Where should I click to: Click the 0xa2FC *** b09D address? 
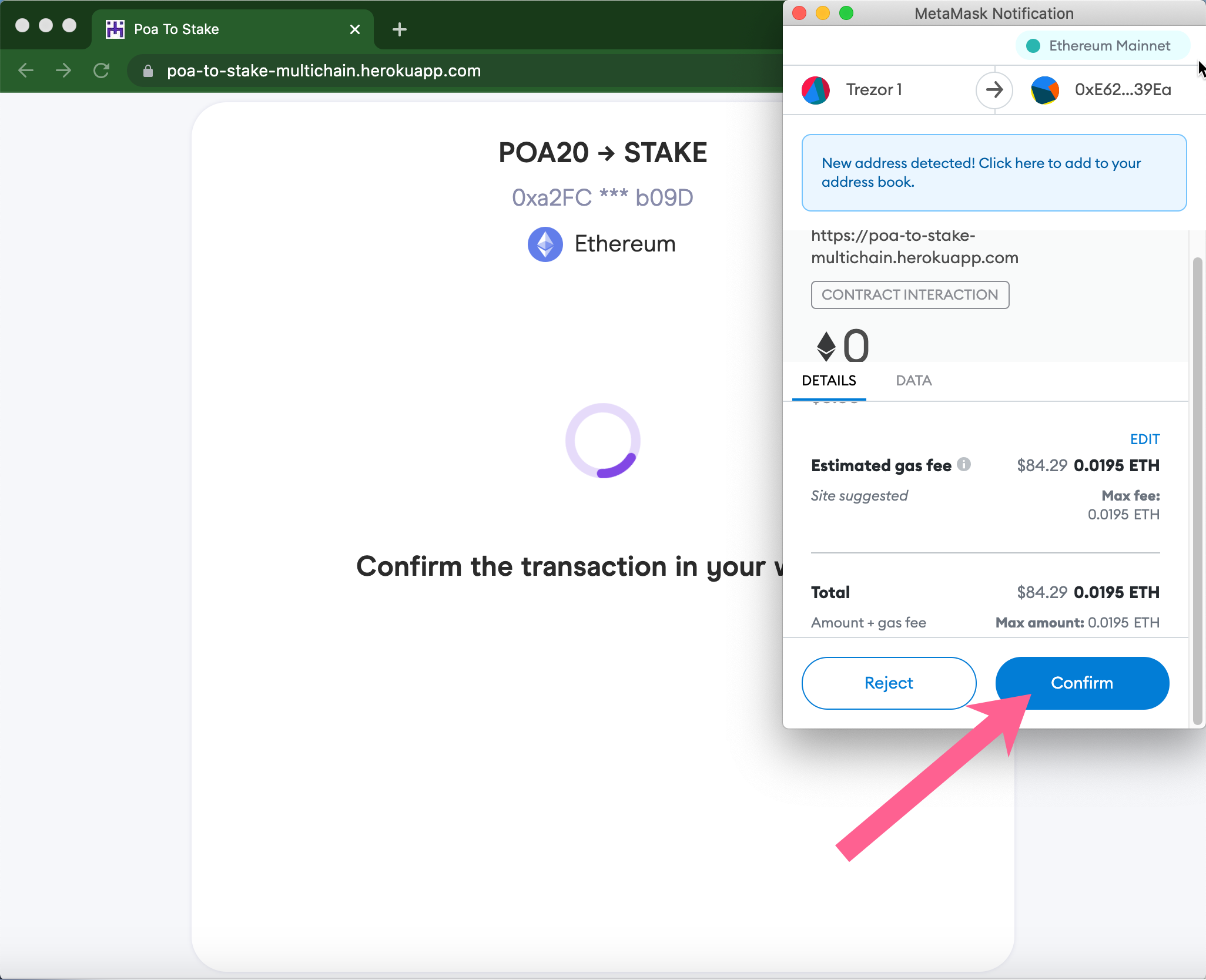pos(602,198)
